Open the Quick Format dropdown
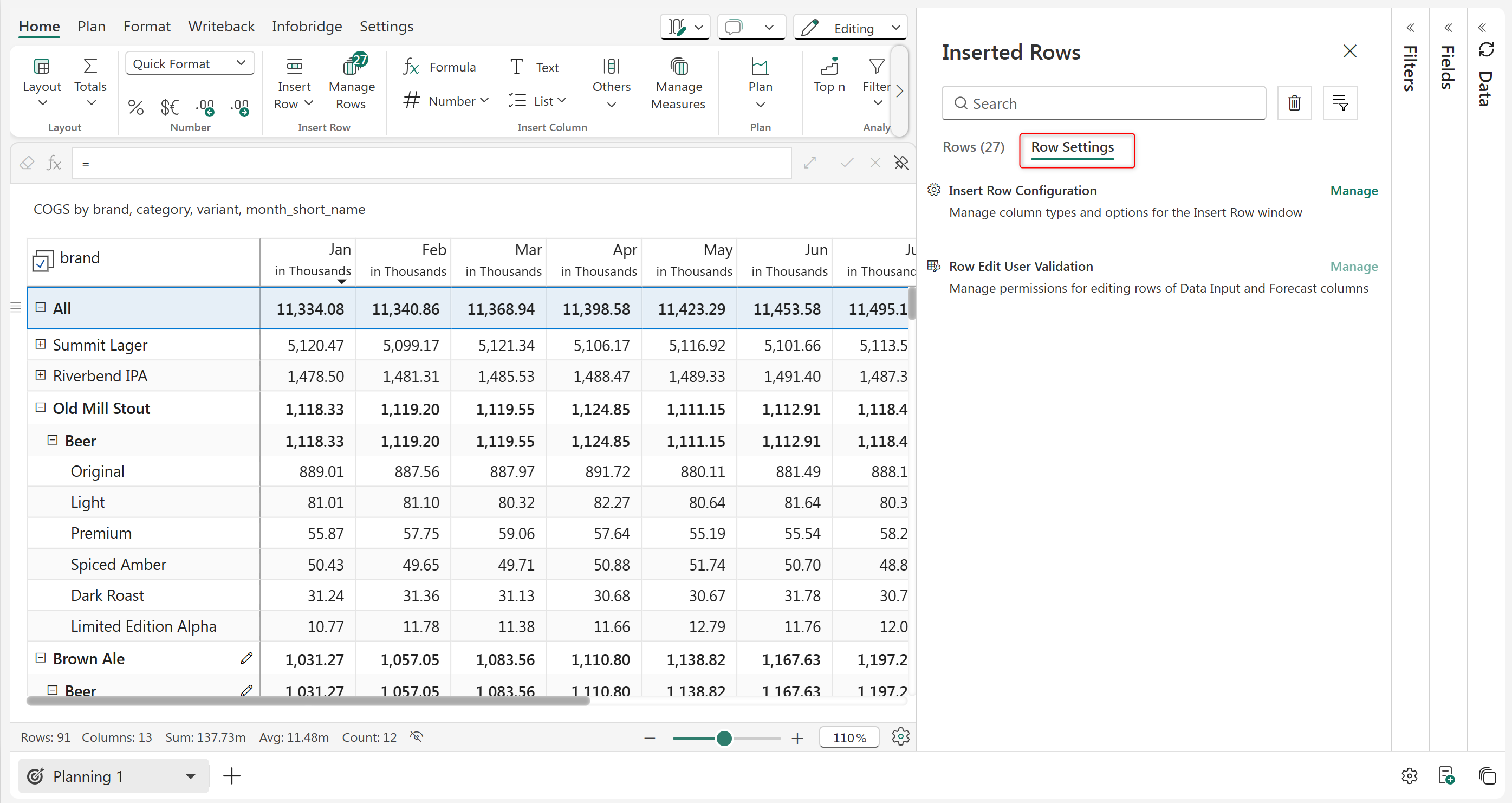The image size is (1512, 803). (189, 63)
